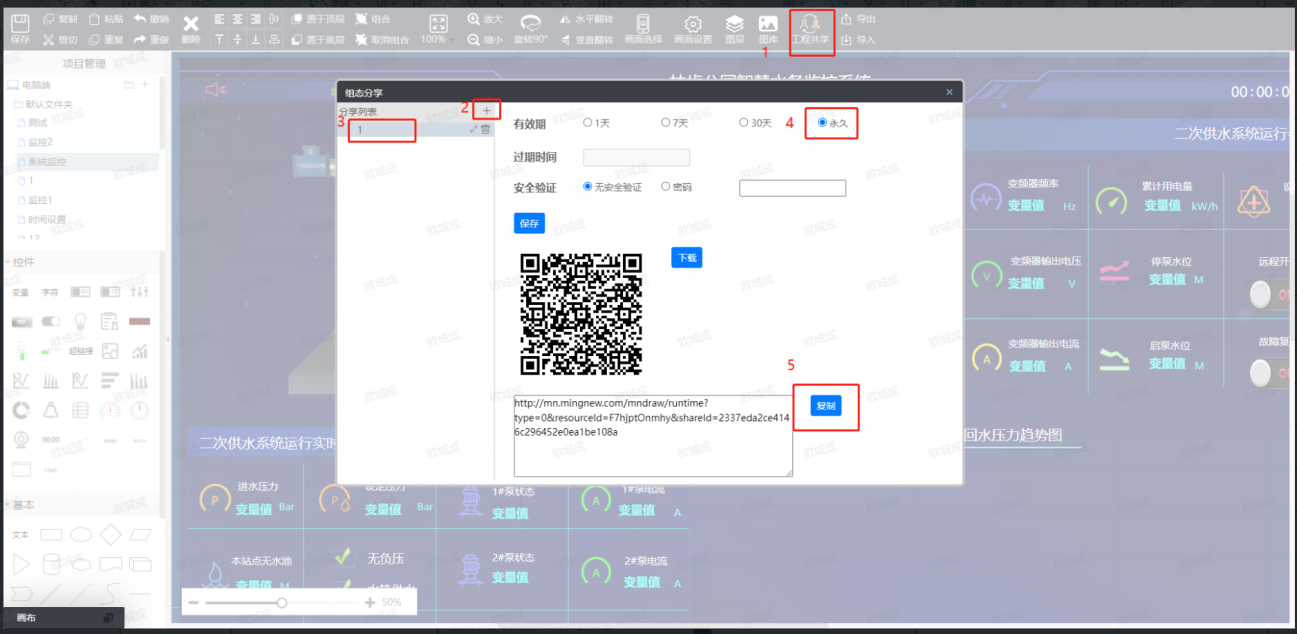1297x634 pixels.
Task: Click the 复制 copy toolbar item
Action: coord(61,19)
